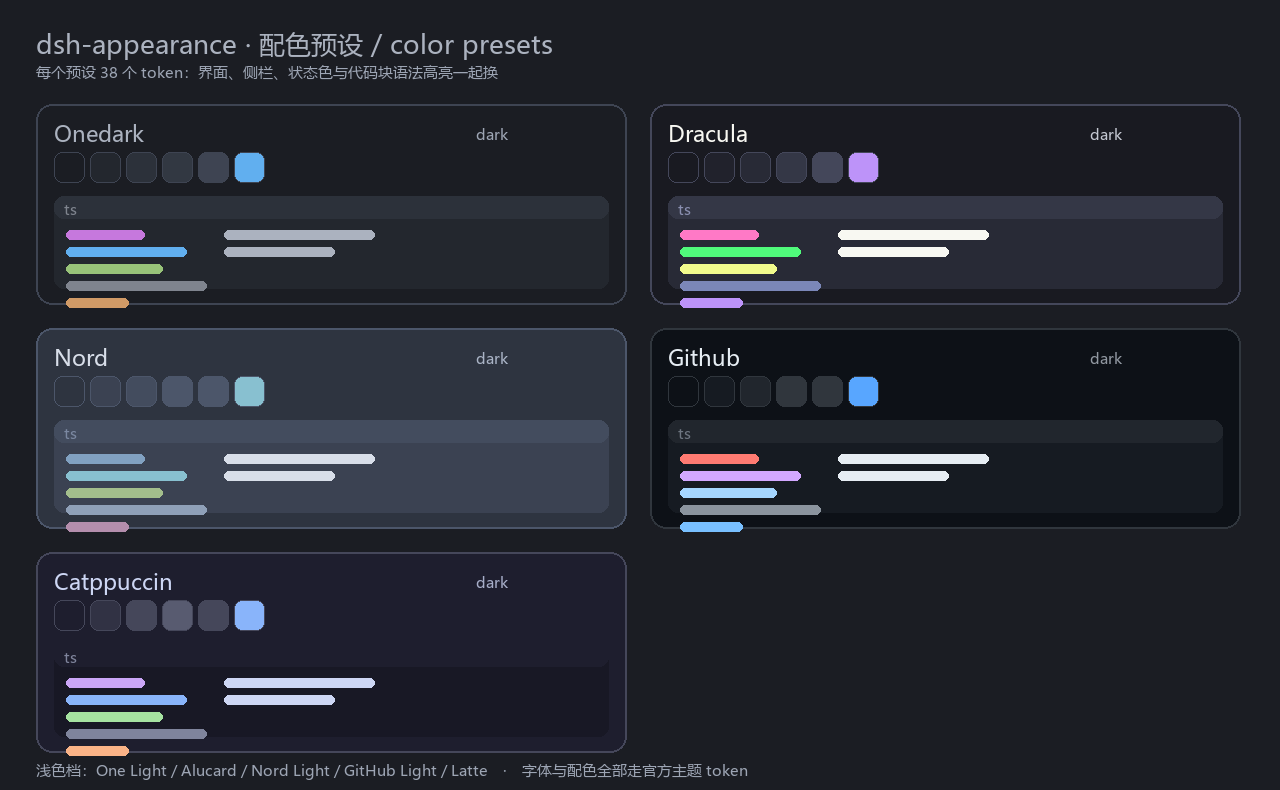This screenshot has width=1280, height=790.
Task: Click the dark label on Github card
Action: point(1106,359)
